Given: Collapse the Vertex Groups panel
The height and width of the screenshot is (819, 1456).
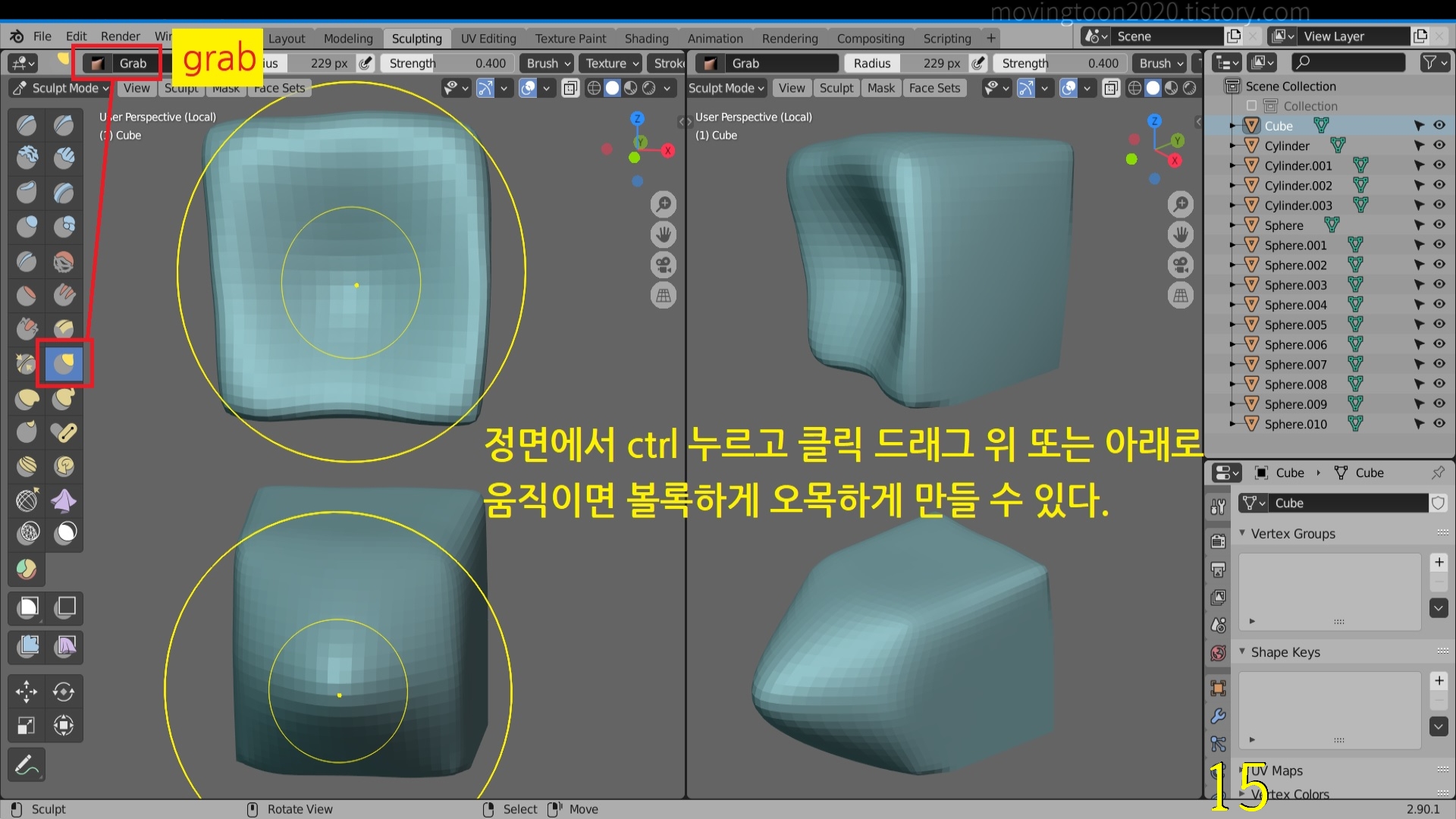Looking at the screenshot, I should [1242, 533].
